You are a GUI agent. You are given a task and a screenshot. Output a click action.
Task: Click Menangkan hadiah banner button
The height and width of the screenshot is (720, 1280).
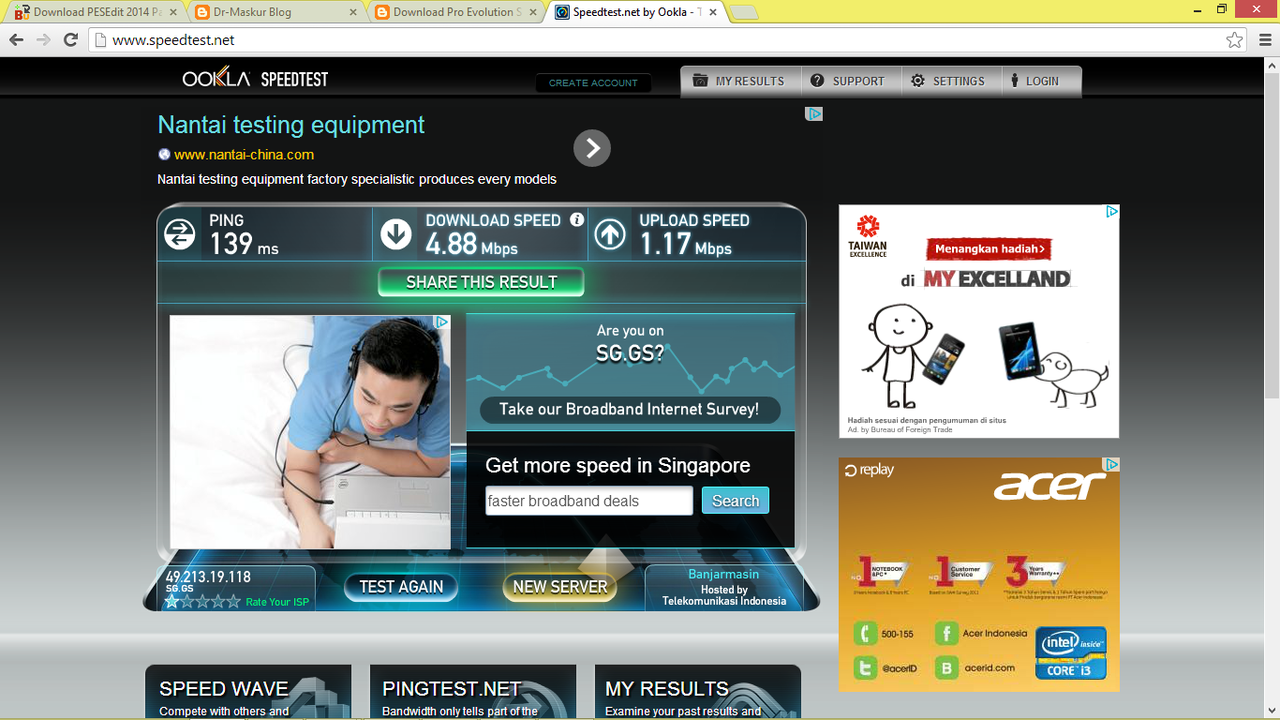[x=990, y=249]
